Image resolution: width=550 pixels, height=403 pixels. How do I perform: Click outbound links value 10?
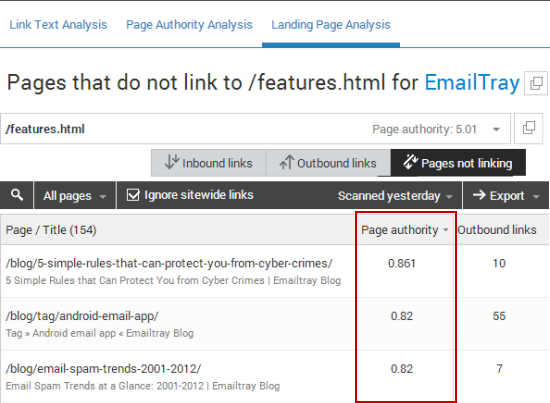tap(499, 263)
